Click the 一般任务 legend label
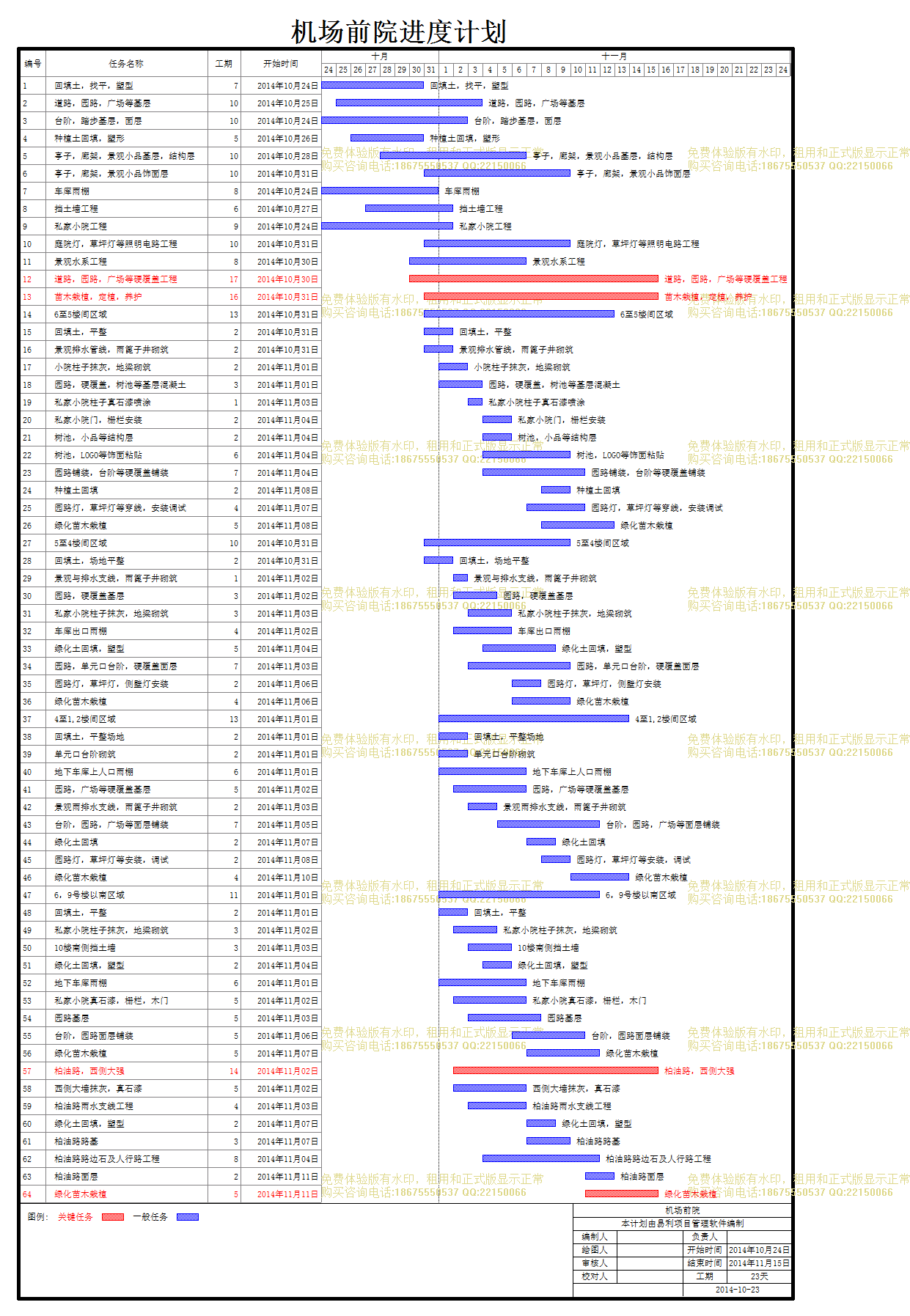The height and width of the screenshot is (1316, 910). (150, 1217)
